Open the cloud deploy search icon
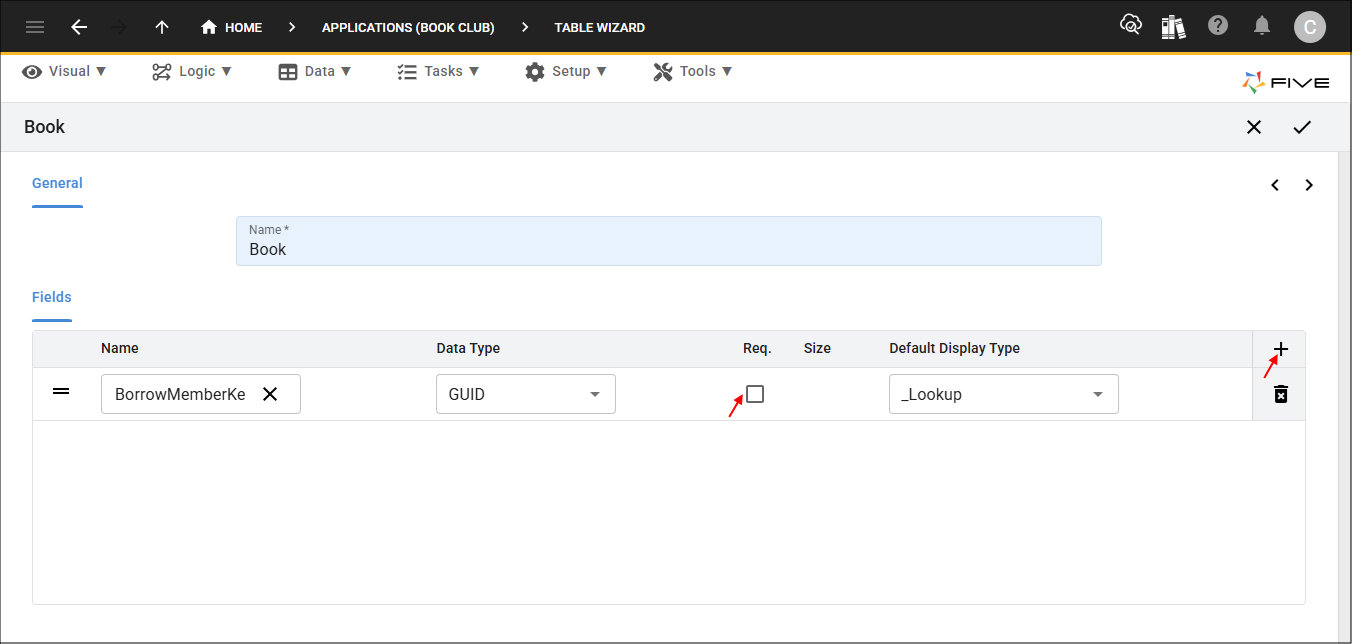 point(1131,26)
